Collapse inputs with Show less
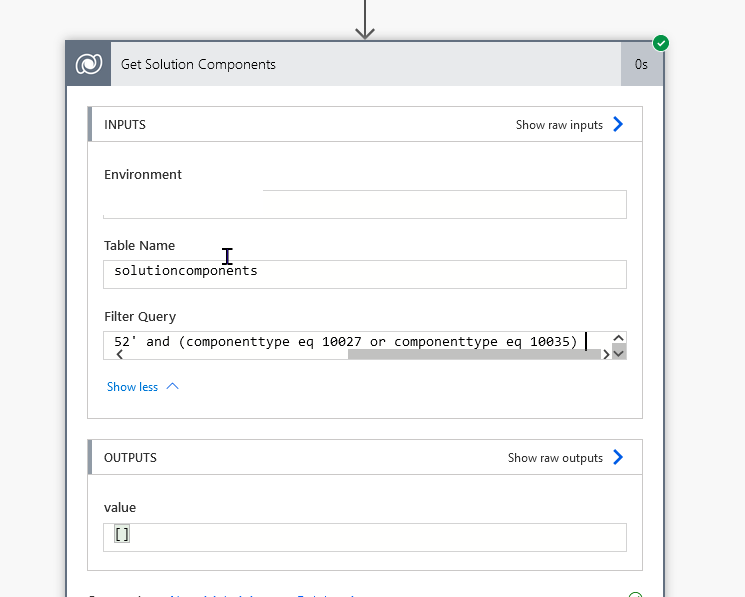 (132, 387)
